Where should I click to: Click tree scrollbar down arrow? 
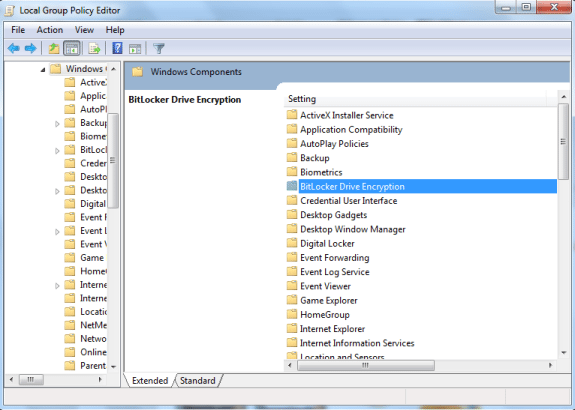coord(113,366)
